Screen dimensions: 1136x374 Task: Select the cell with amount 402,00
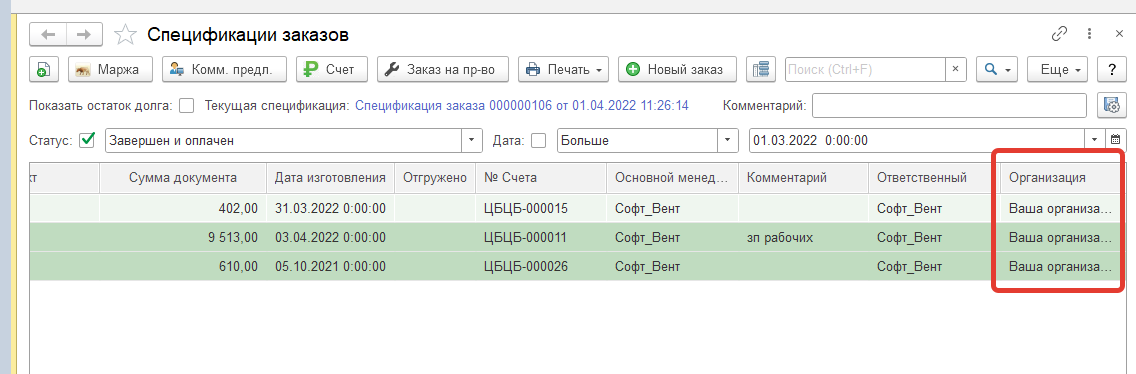183,209
